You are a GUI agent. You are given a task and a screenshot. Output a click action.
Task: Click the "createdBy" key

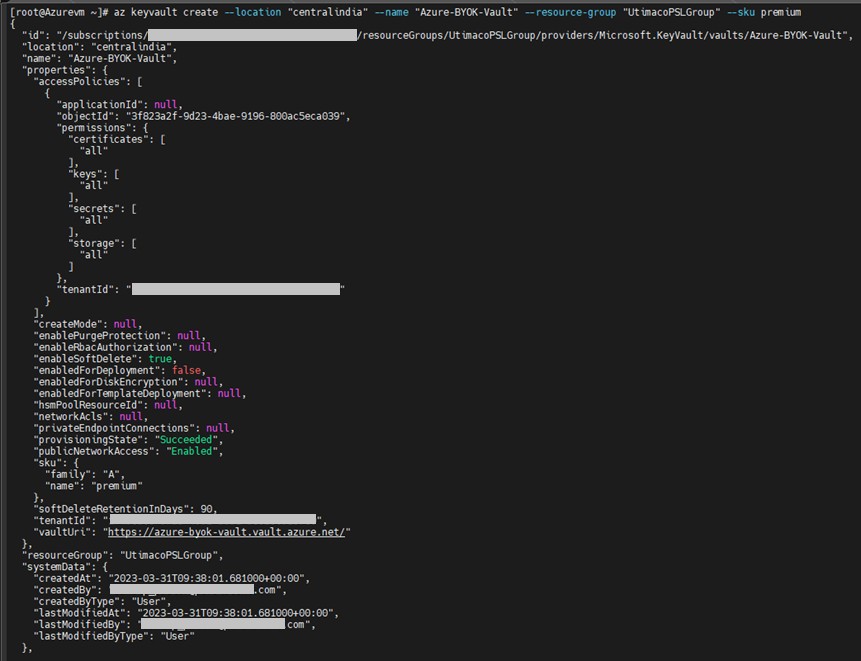(x=65, y=590)
